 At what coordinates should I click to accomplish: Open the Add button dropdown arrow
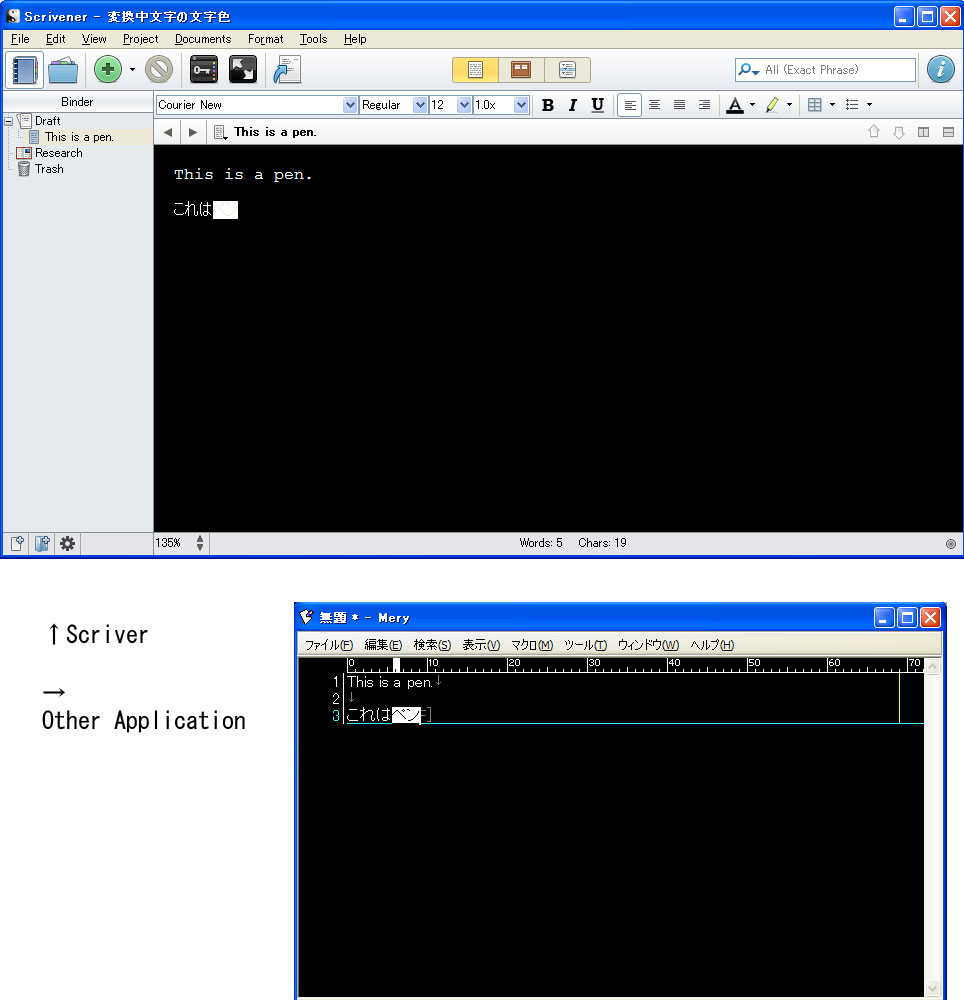[133, 69]
